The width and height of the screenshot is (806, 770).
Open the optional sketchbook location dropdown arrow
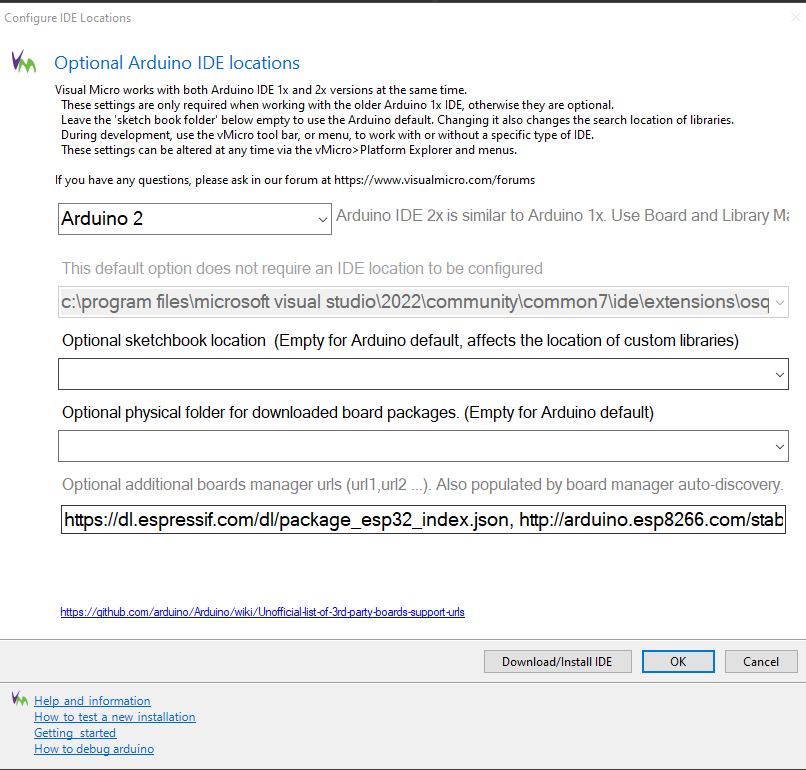click(779, 374)
